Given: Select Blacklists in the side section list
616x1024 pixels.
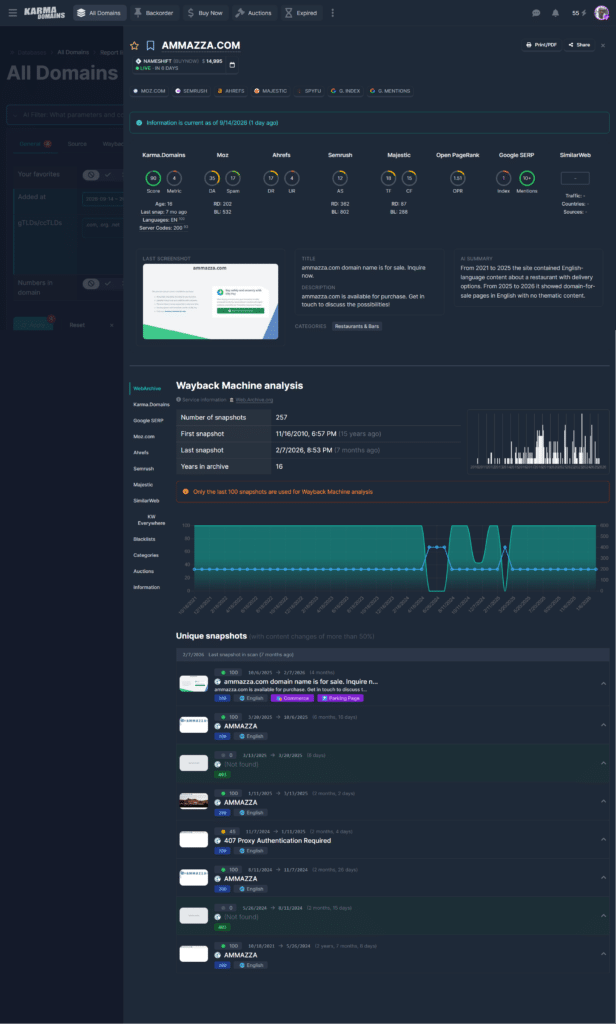Looking at the screenshot, I should pos(144,539).
